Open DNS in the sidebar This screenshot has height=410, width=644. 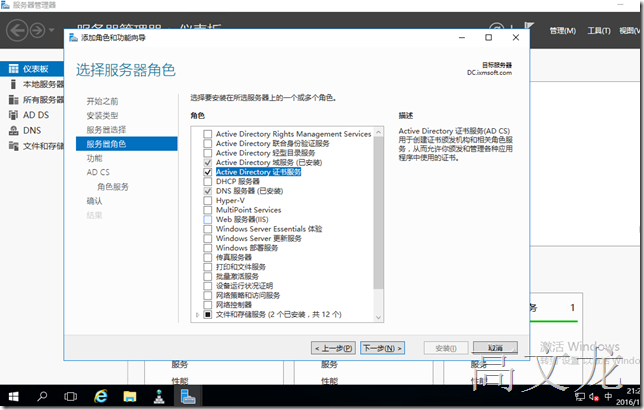(25, 131)
